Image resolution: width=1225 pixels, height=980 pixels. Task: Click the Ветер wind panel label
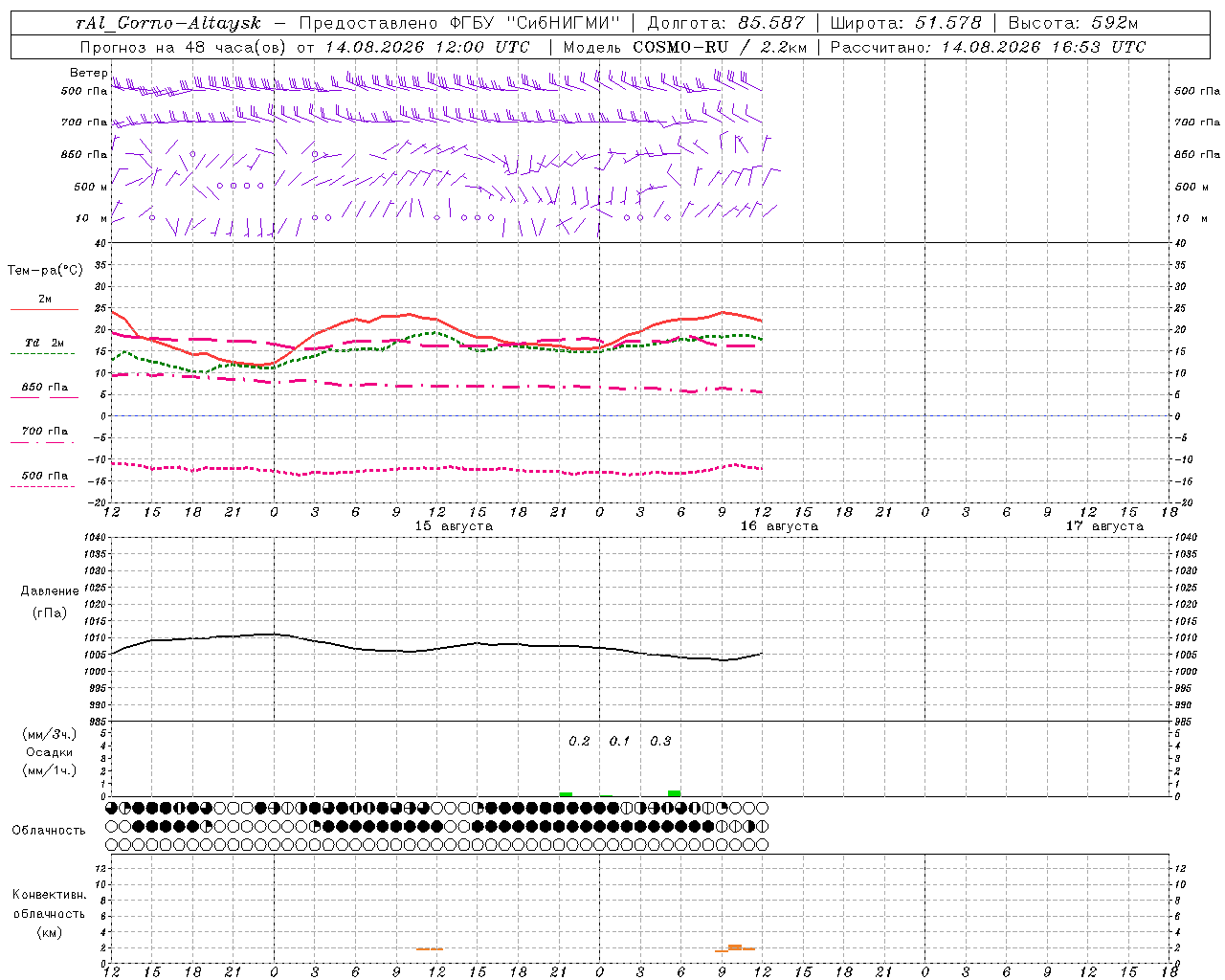pos(88,73)
